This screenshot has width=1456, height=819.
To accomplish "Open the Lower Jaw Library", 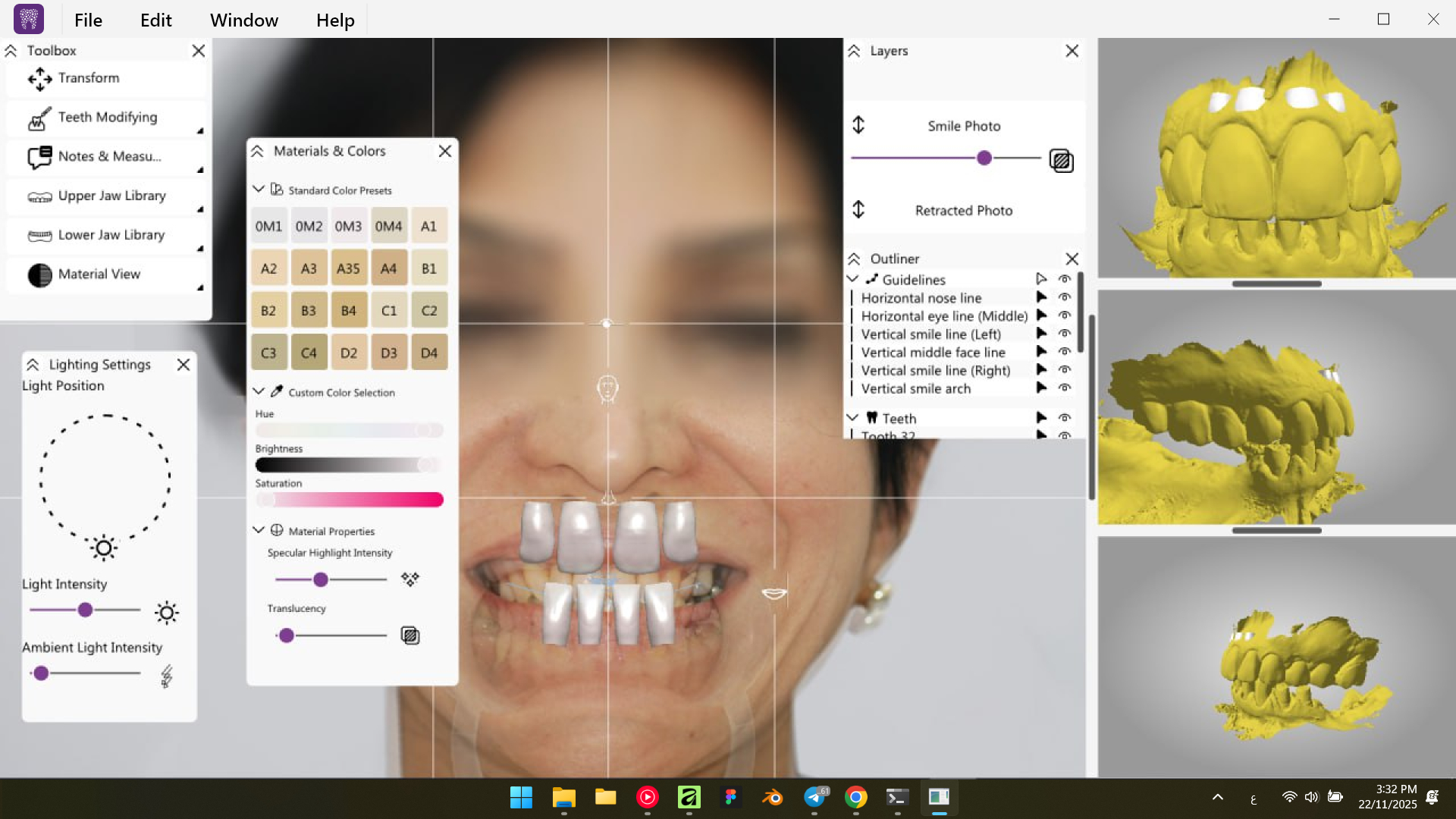I will [x=111, y=235].
